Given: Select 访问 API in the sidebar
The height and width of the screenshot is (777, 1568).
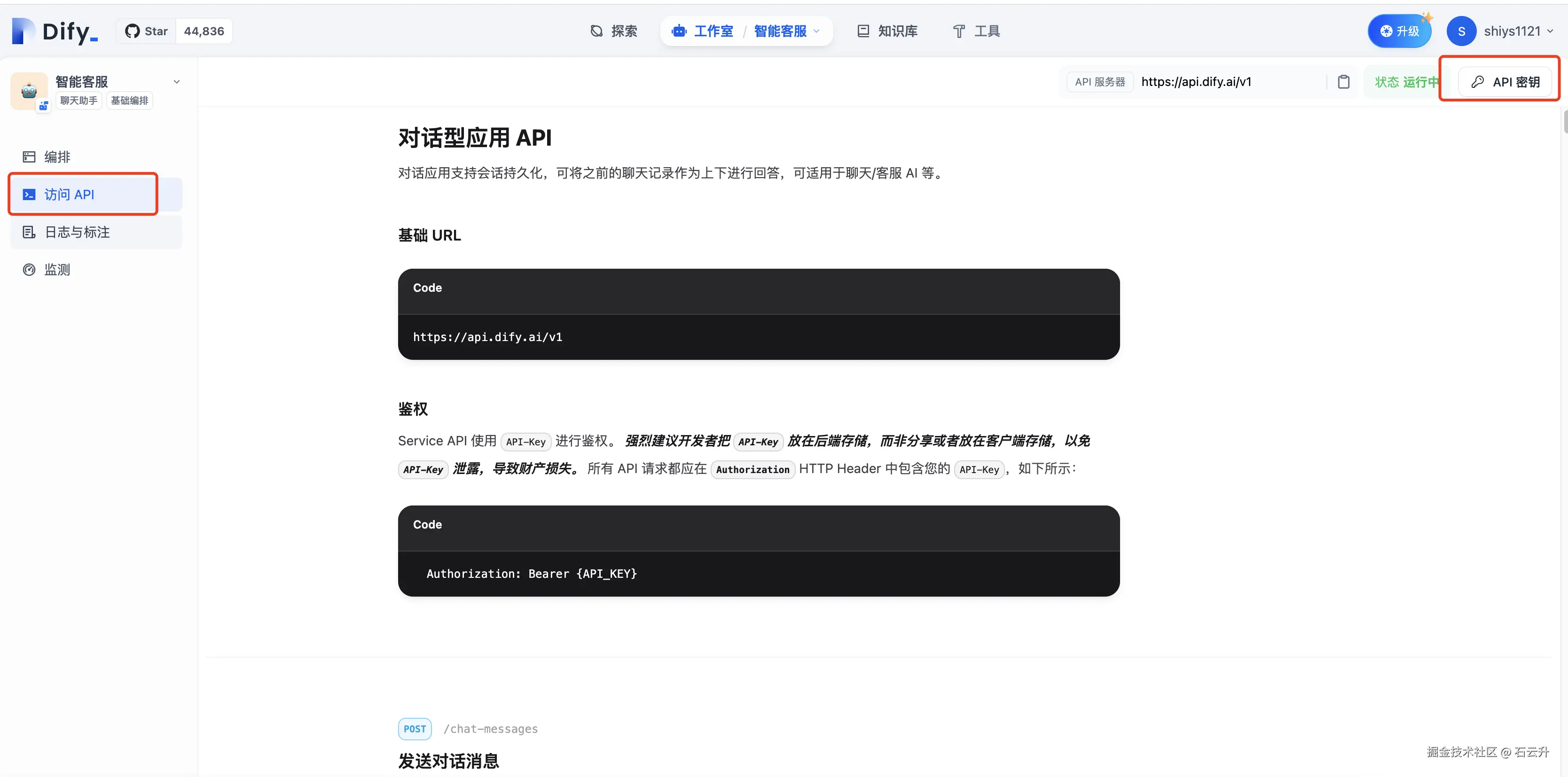Looking at the screenshot, I should [x=70, y=194].
